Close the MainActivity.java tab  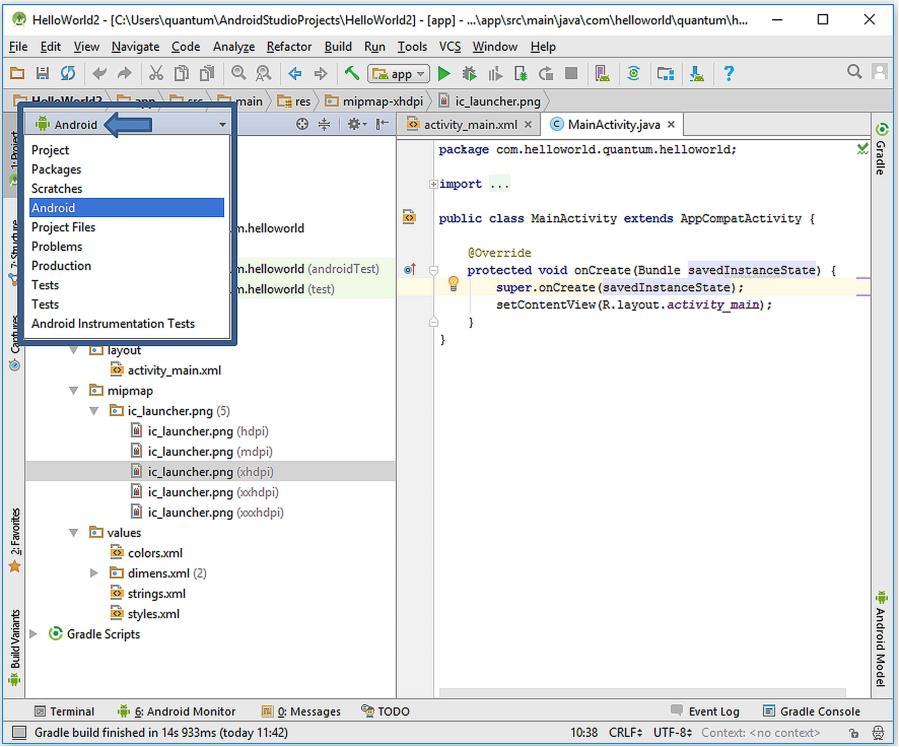click(x=671, y=124)
